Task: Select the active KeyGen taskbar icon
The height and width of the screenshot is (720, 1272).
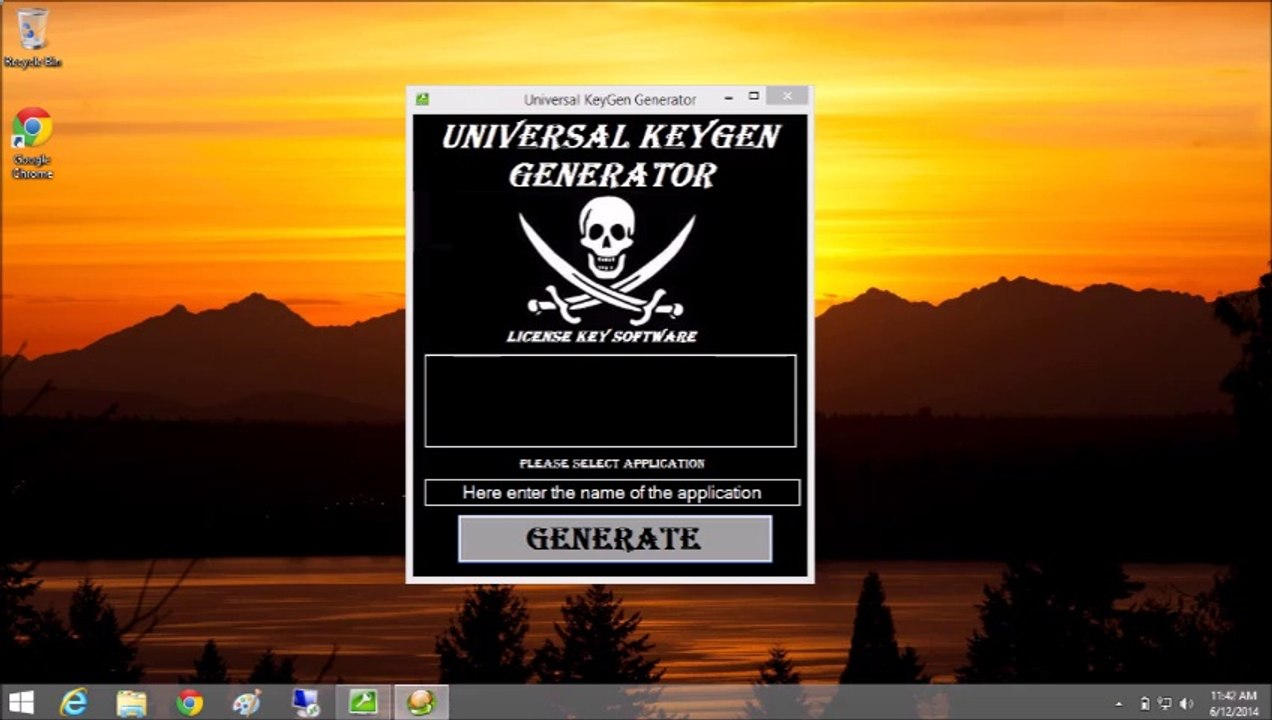Action: [x=421, y=702]
